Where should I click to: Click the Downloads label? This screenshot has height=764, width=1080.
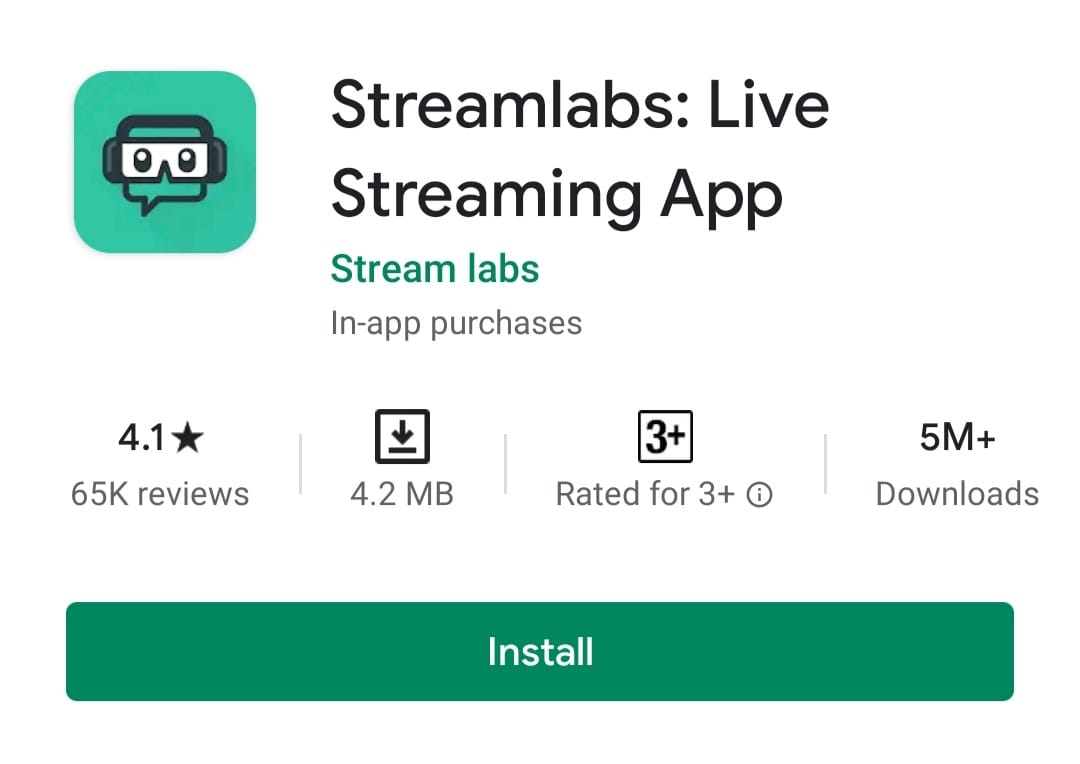point(957,495)
